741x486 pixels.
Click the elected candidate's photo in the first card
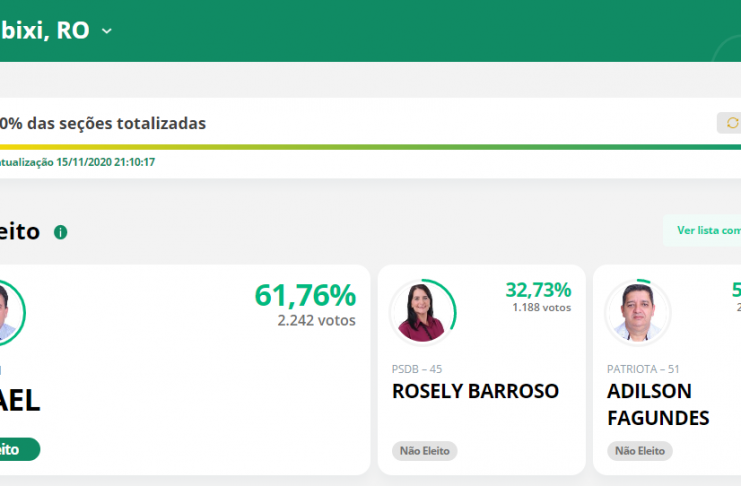pos(8,312)
